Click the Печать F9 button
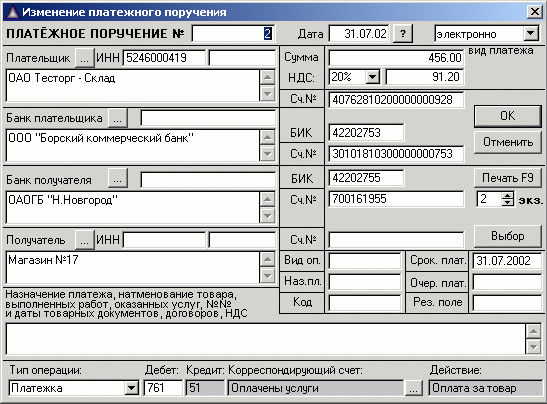The image size is (547, 404). coord(508,178)
